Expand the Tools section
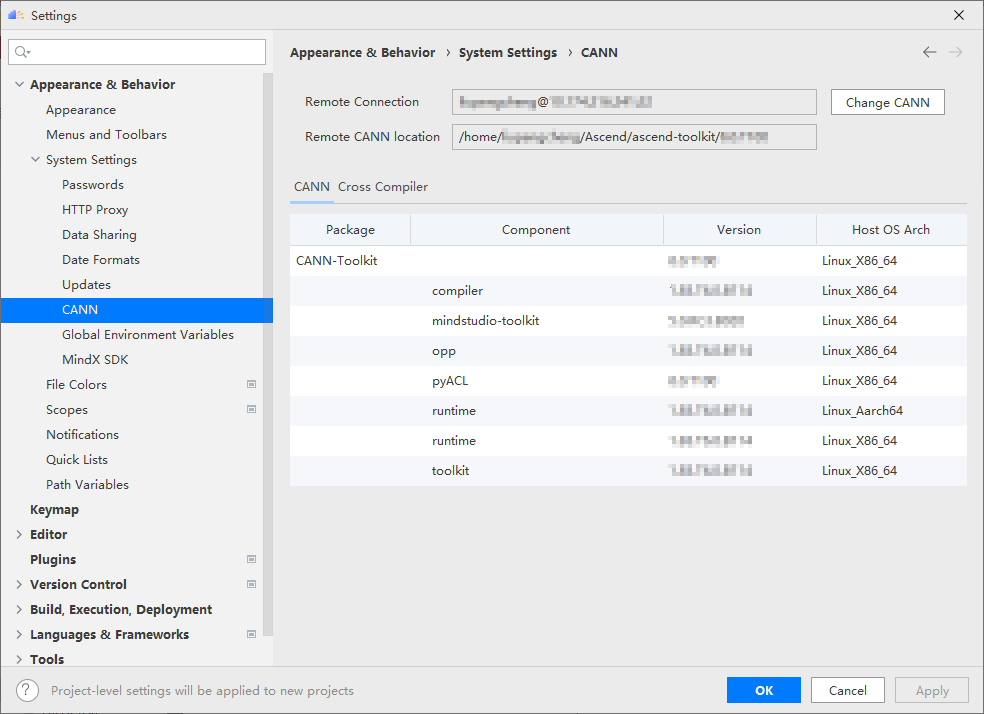Image resolution: width=984 pixels, height=714 pixels. (19, 659)
